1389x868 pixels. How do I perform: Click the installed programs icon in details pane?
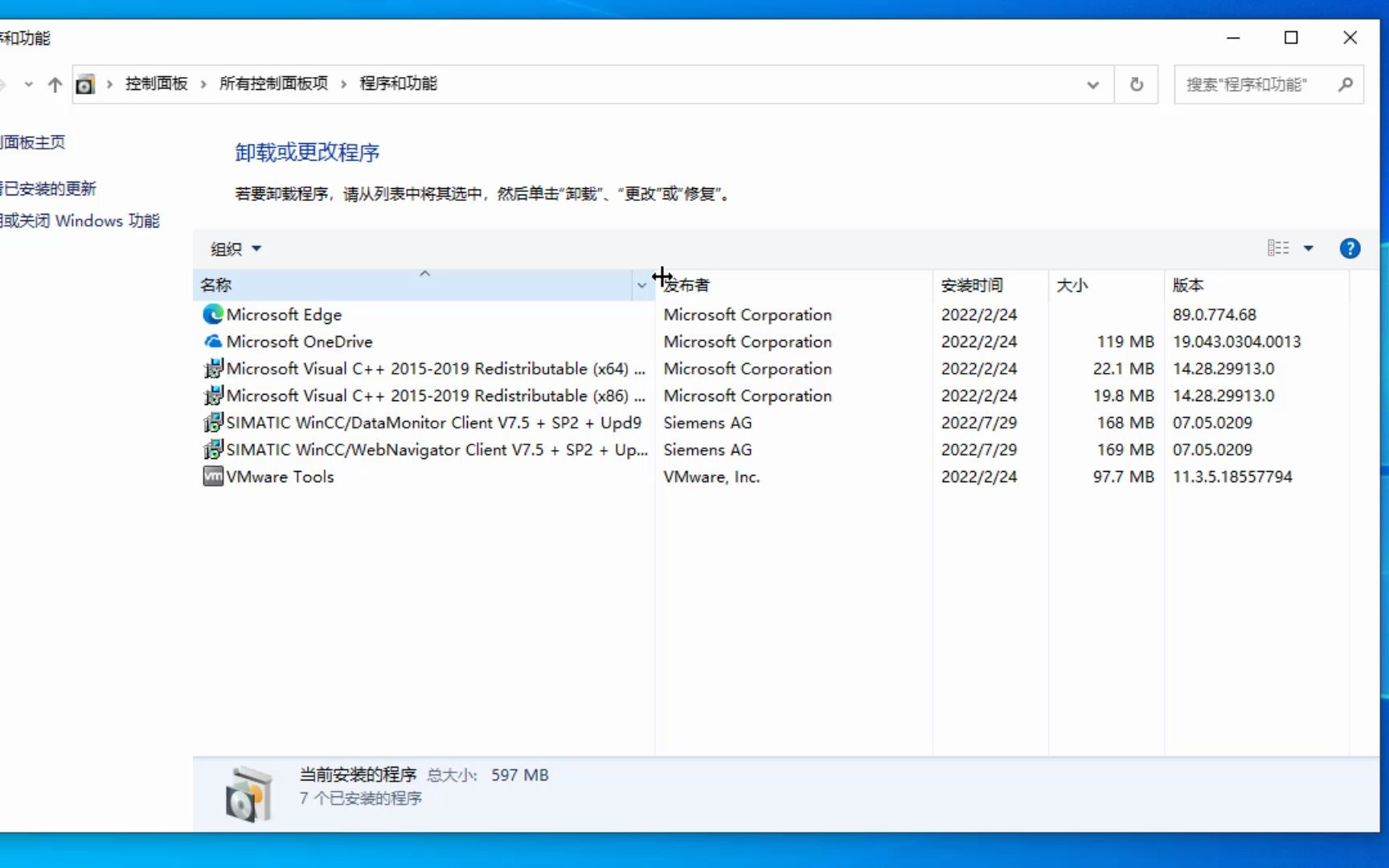pyautogui.click(x=248, y=794)
